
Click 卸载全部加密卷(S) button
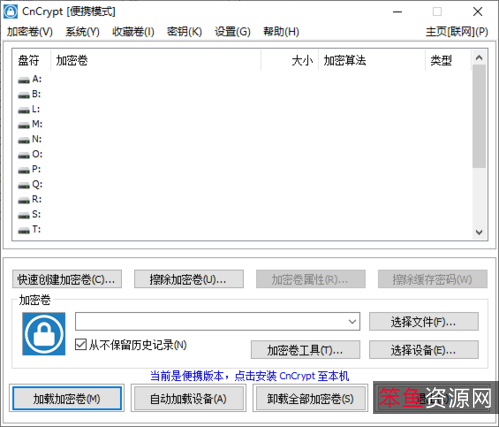[x=310, y=398]
